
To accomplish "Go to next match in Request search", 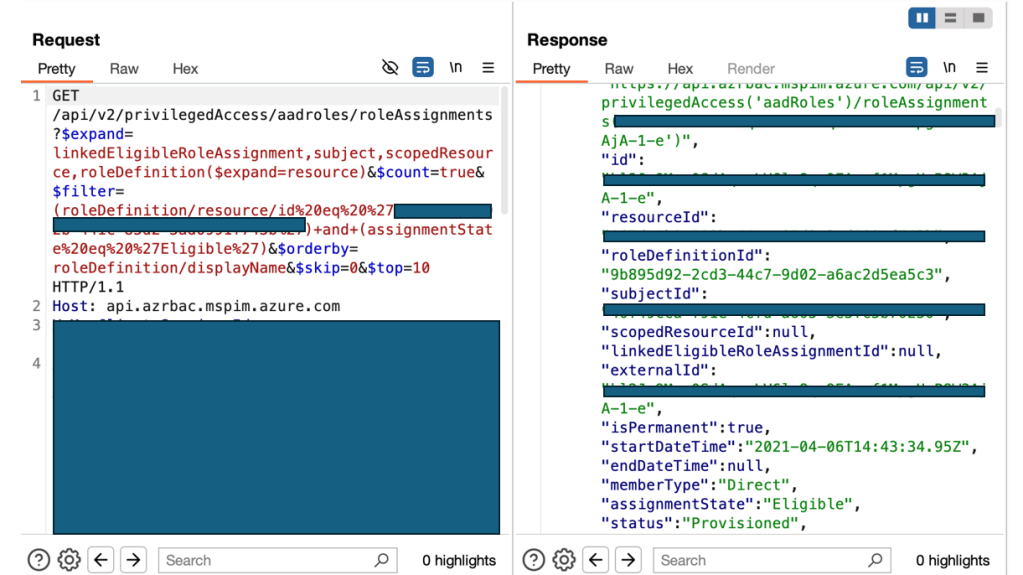I will click(133, 560).
